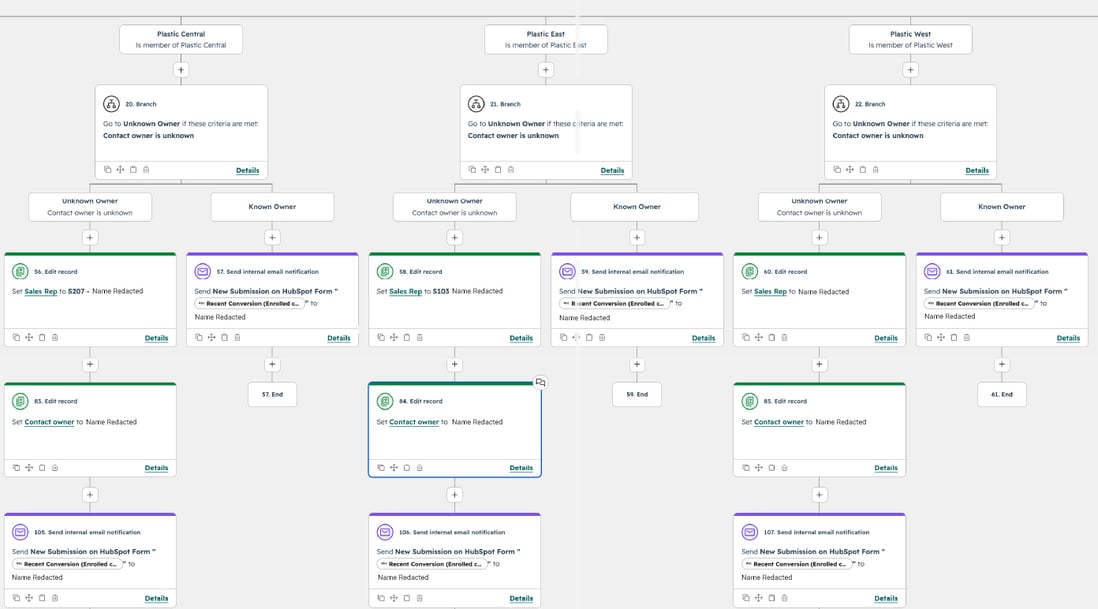Click move icon on action 58 Edit record

(394, 337)
